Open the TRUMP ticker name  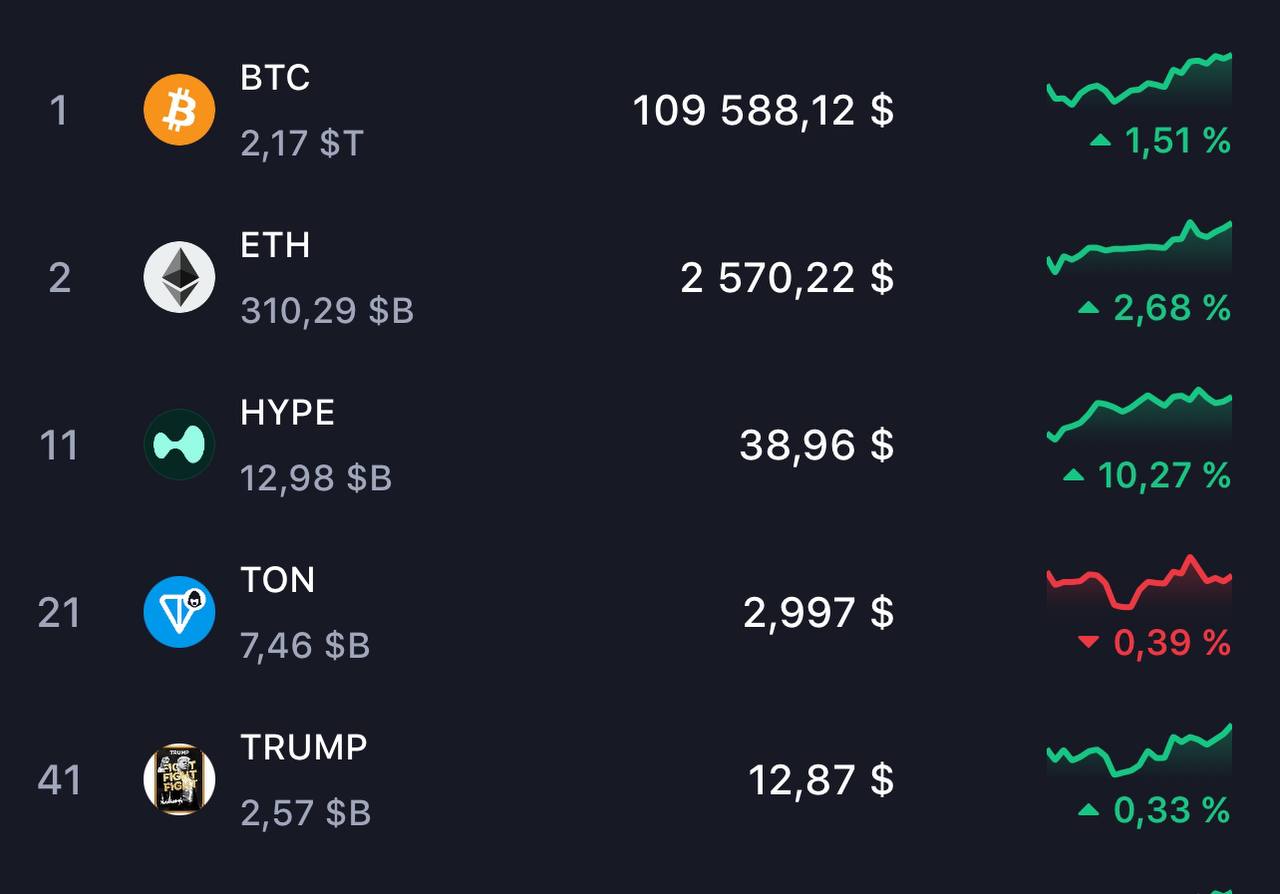point(304,747)
